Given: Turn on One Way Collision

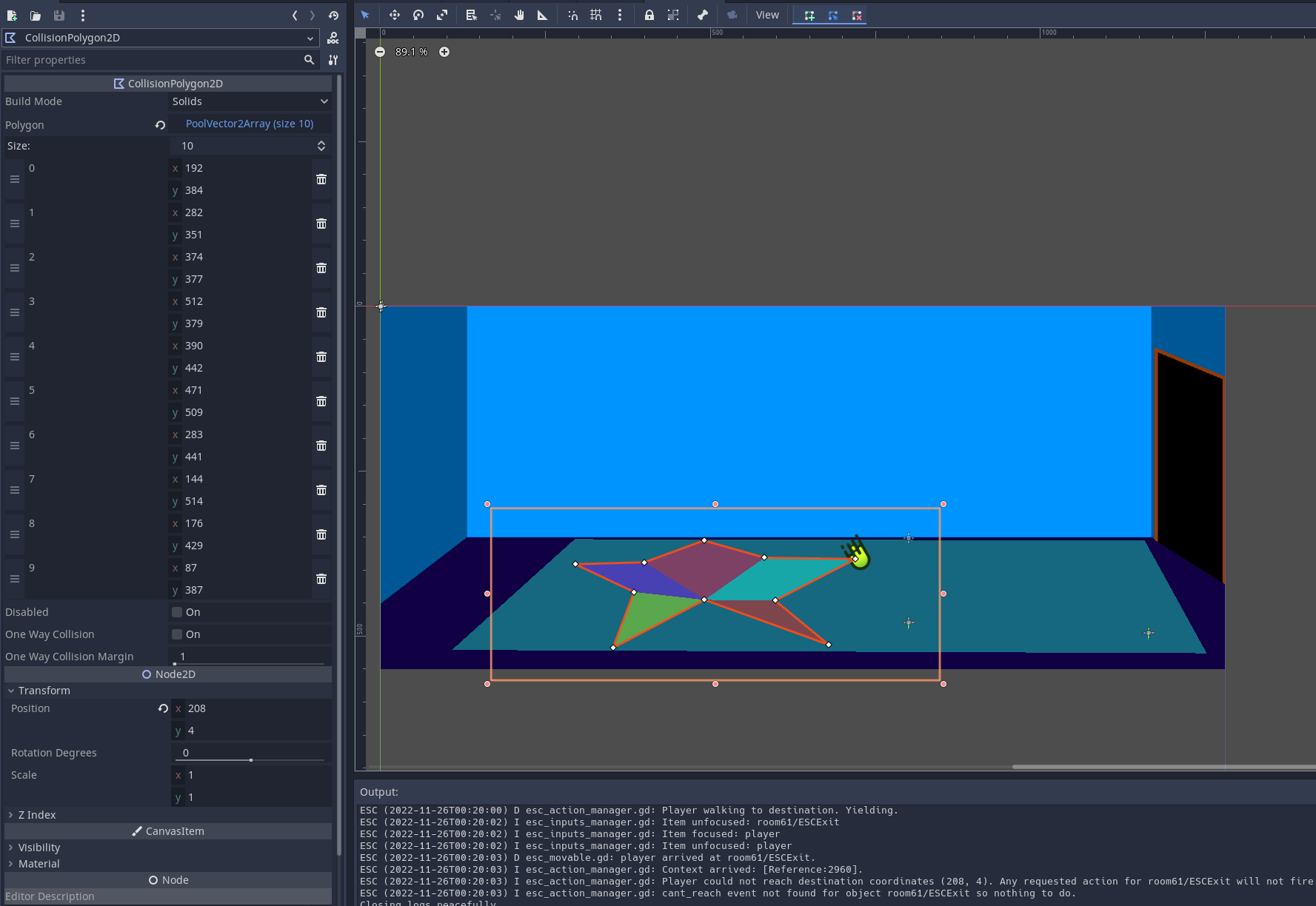Looking at the screenshot, I should pos(176,634).
